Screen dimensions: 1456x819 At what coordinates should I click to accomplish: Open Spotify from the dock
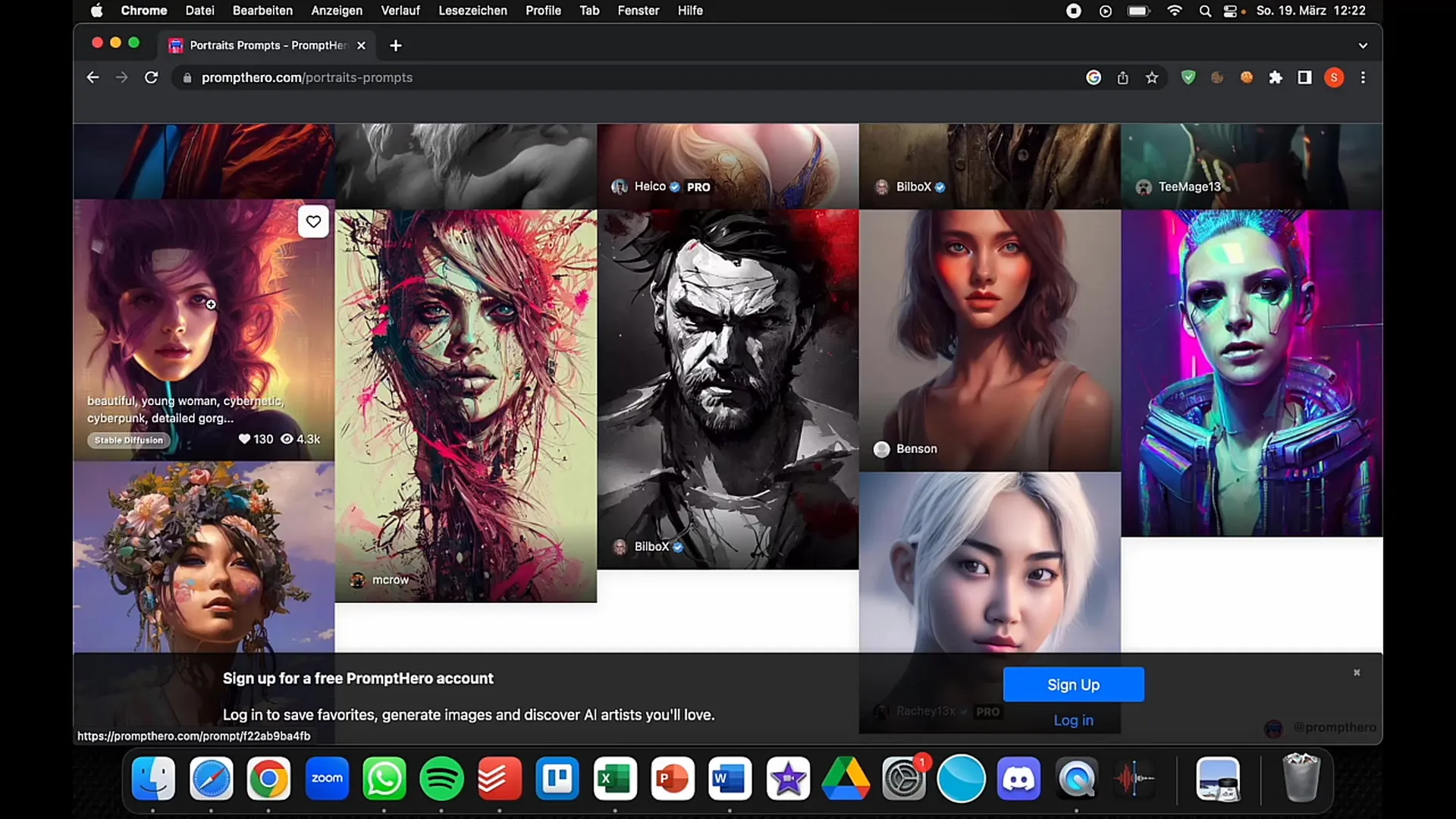point(442,779)
